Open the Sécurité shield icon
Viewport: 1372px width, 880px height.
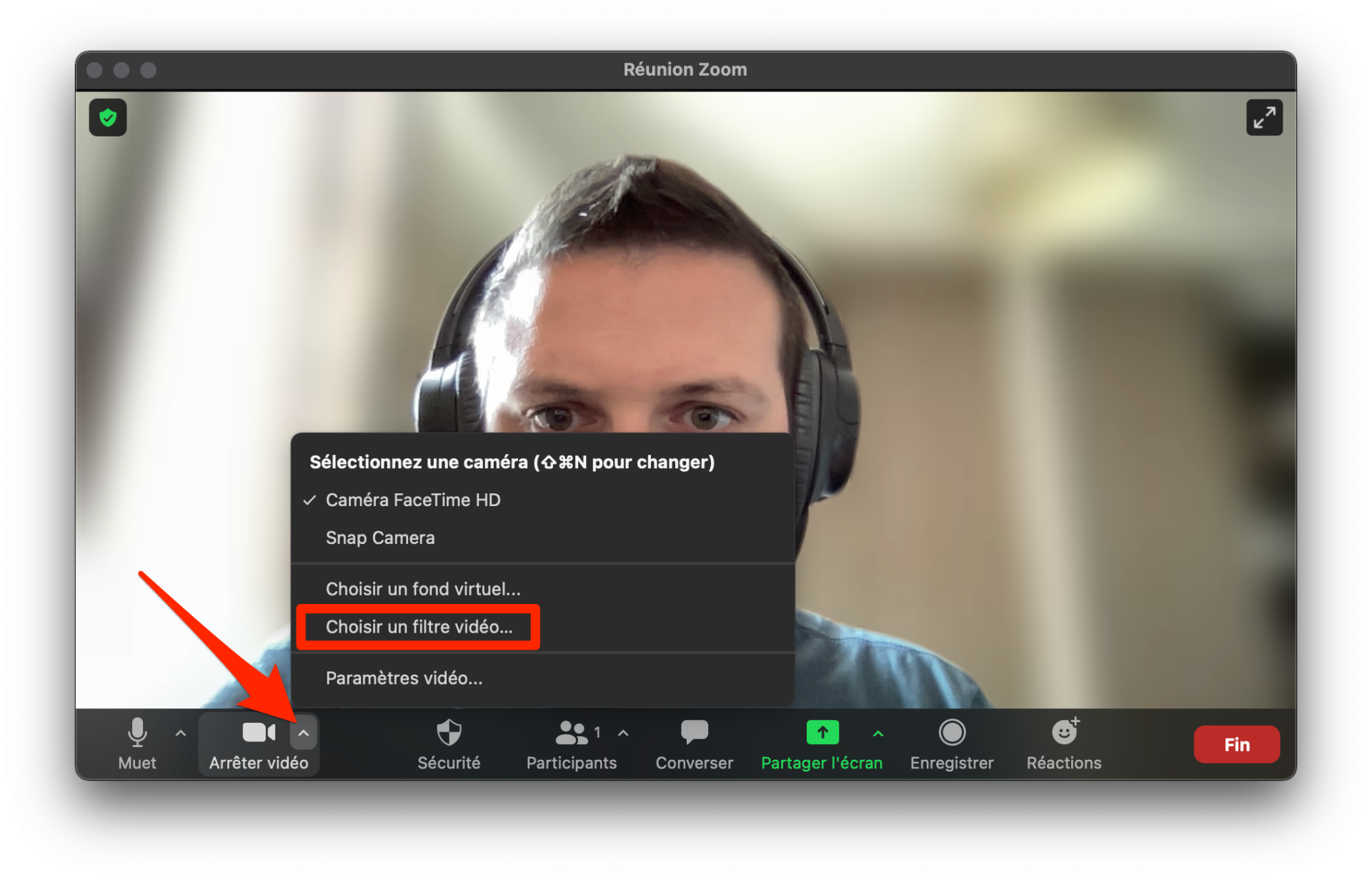tap(449, 733)
